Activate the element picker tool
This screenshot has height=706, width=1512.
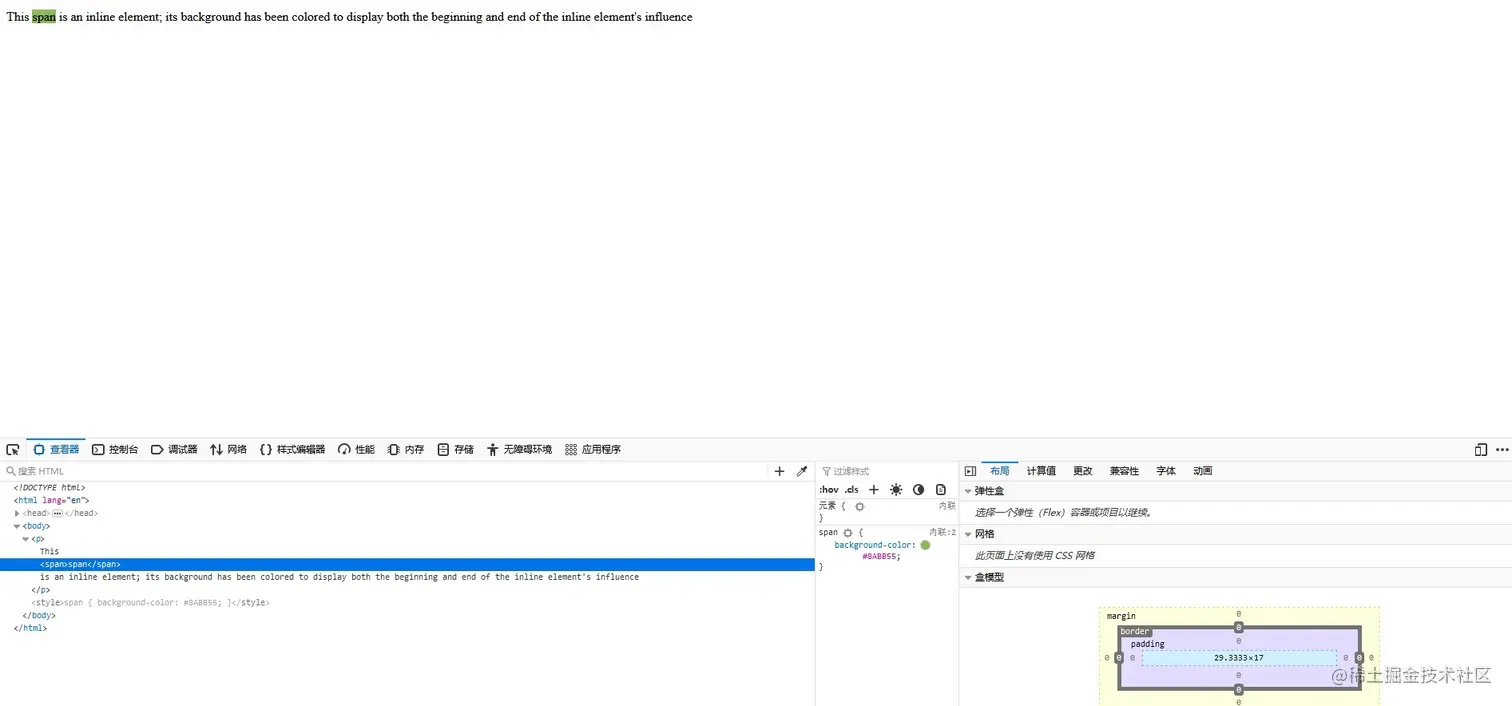[13, 450]
